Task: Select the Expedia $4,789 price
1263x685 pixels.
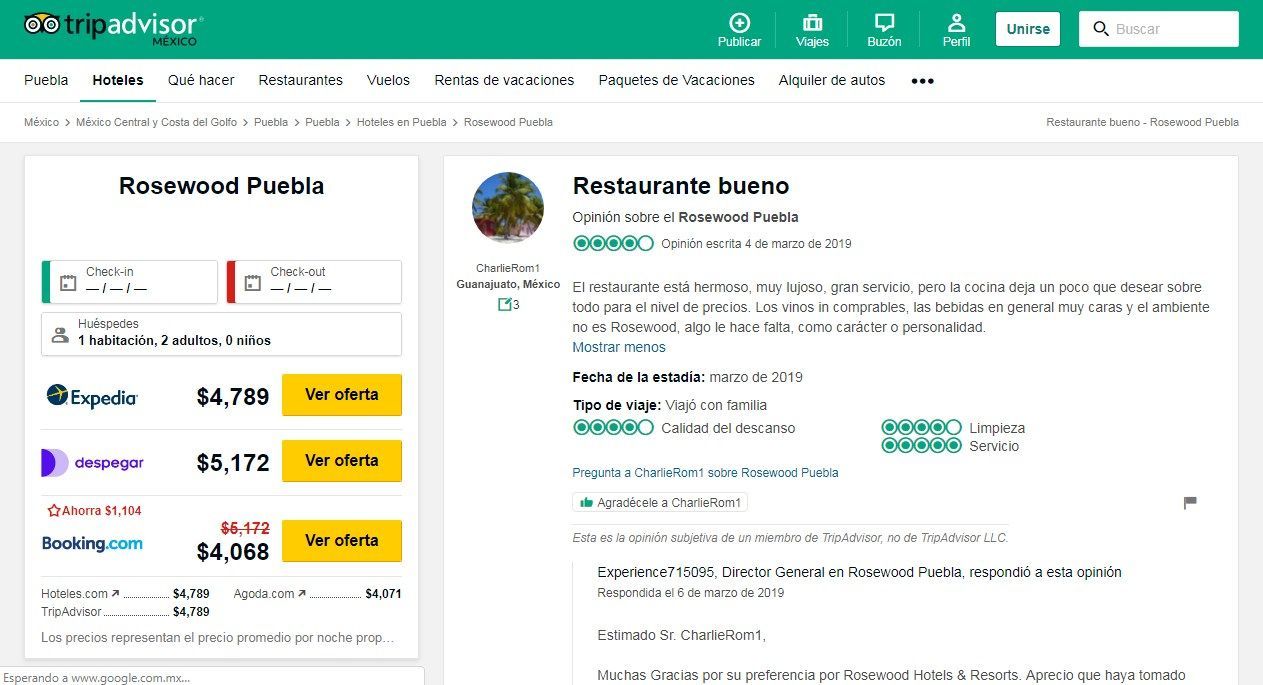Action: pyautogui.click(x=233, y=397)
